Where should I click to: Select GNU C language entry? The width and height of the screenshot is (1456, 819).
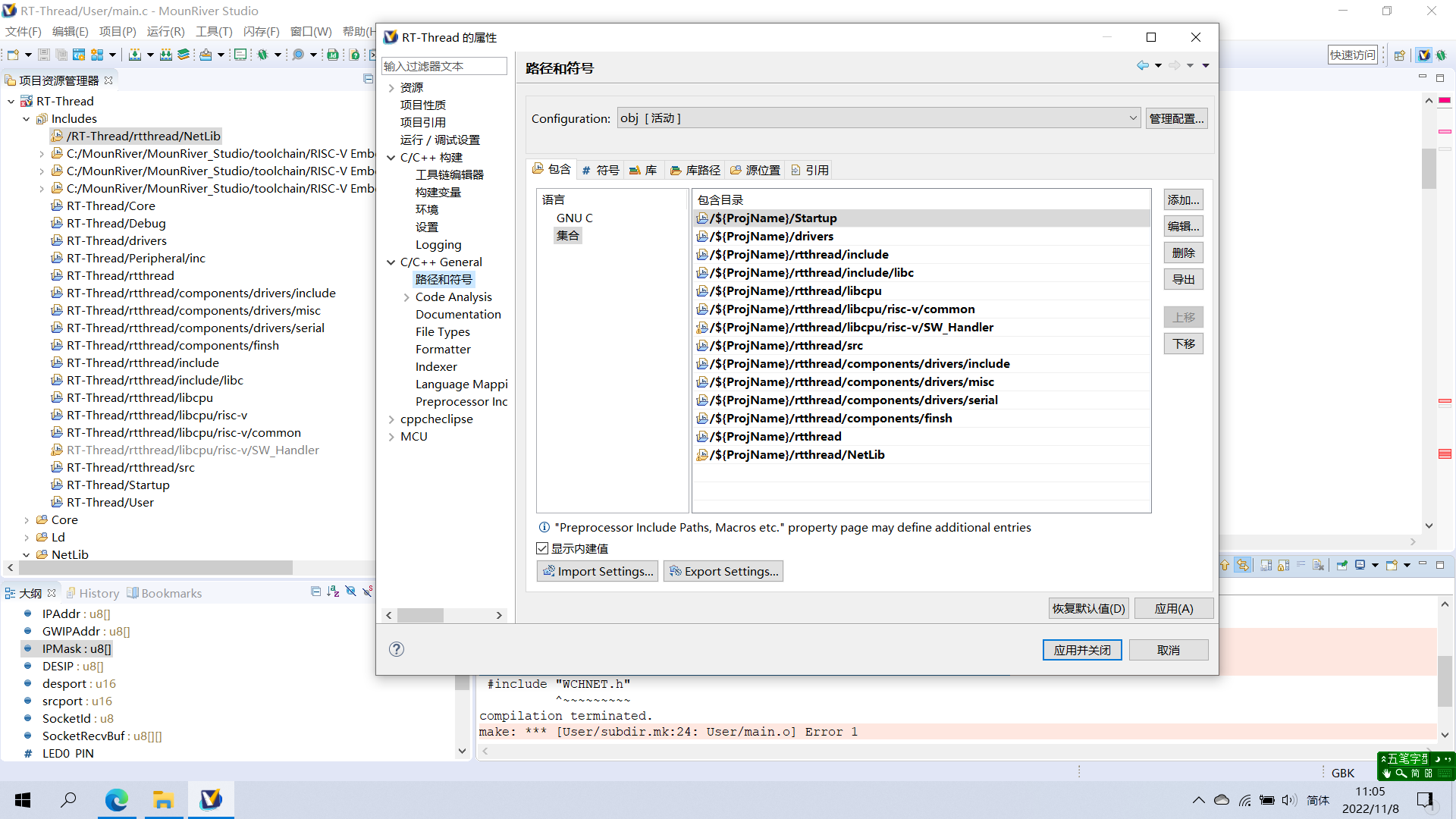(x=574, y=218)
